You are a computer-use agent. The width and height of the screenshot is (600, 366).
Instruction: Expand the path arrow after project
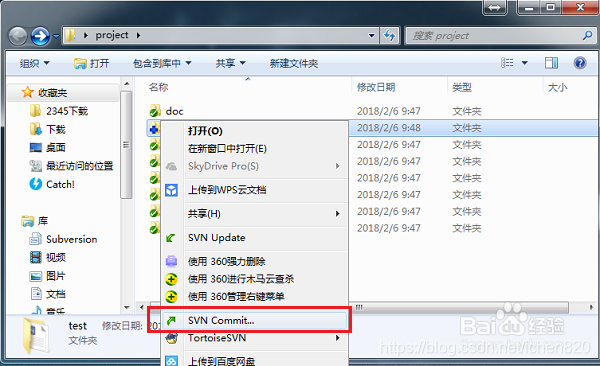pos(139,35)
